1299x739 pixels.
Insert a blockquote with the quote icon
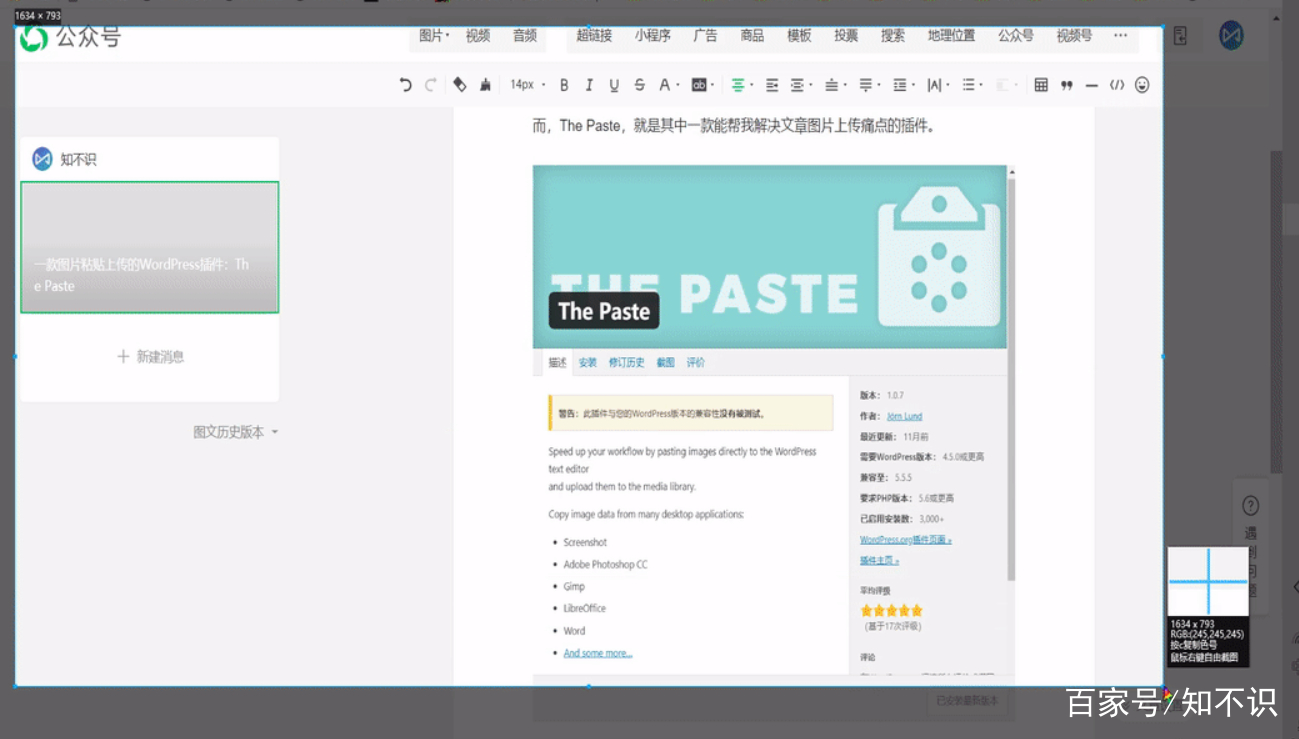(x=1067, y=85)
